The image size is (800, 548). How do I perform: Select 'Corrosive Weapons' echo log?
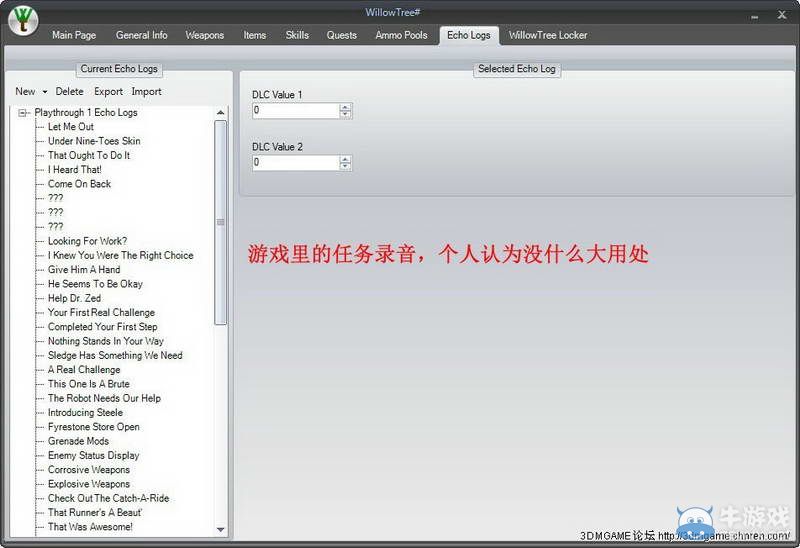tap(89, 469)
